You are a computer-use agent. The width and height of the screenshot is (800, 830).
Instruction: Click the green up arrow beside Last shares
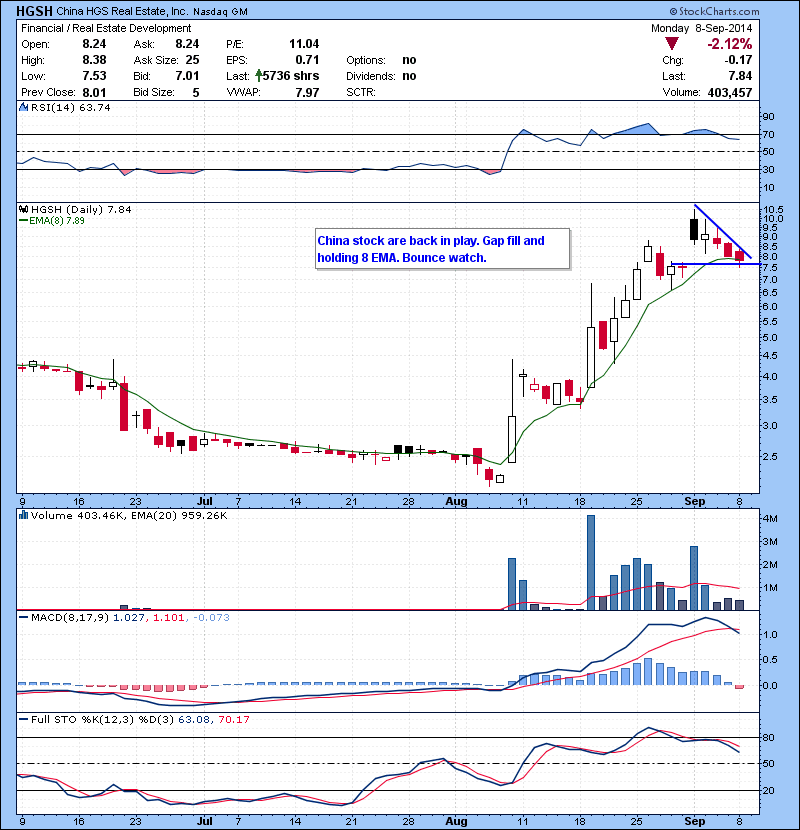coord(258,75)
